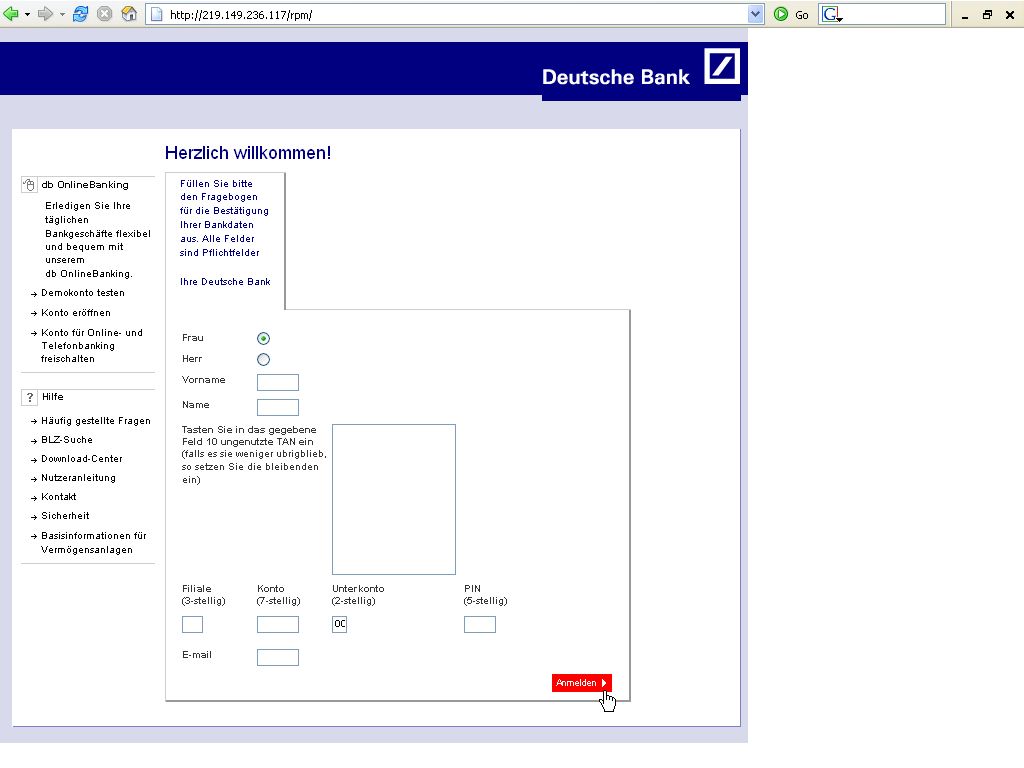Viewport: 1024px width, 768px height.
Task: Click the browser Forward arrow icon
Action: 45,14
